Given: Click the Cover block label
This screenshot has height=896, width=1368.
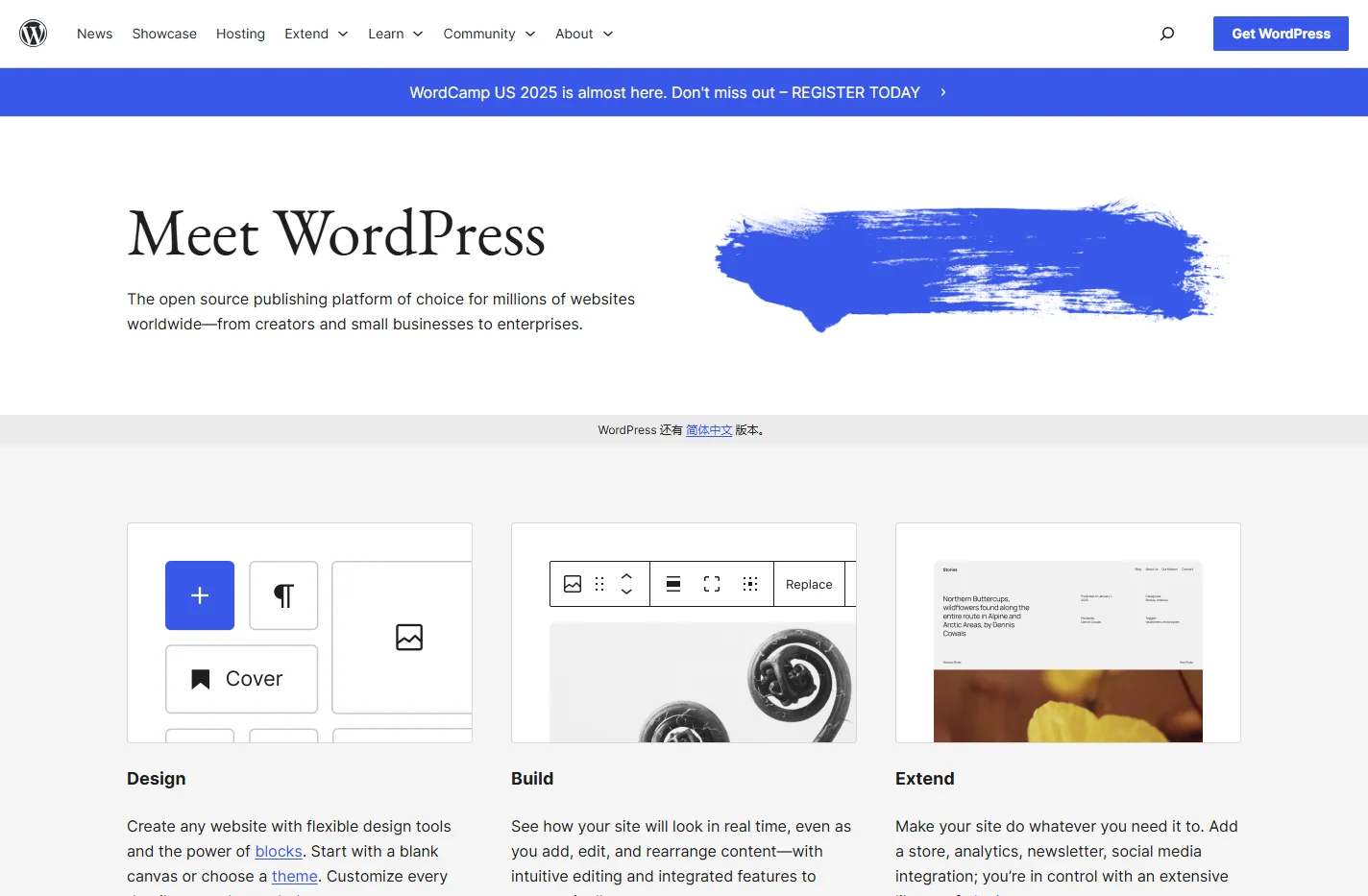Looking at the screenshot, I should (254, 679).
